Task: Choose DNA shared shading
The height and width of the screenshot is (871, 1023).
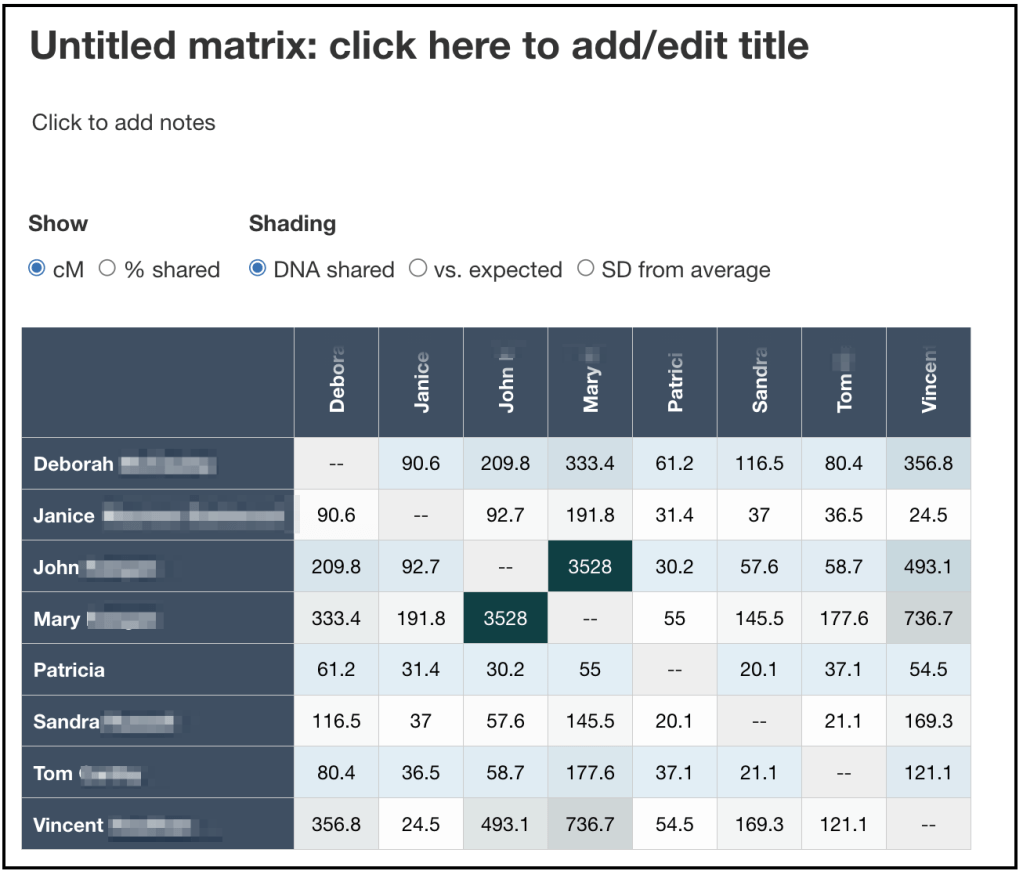Action: [257, 269]
